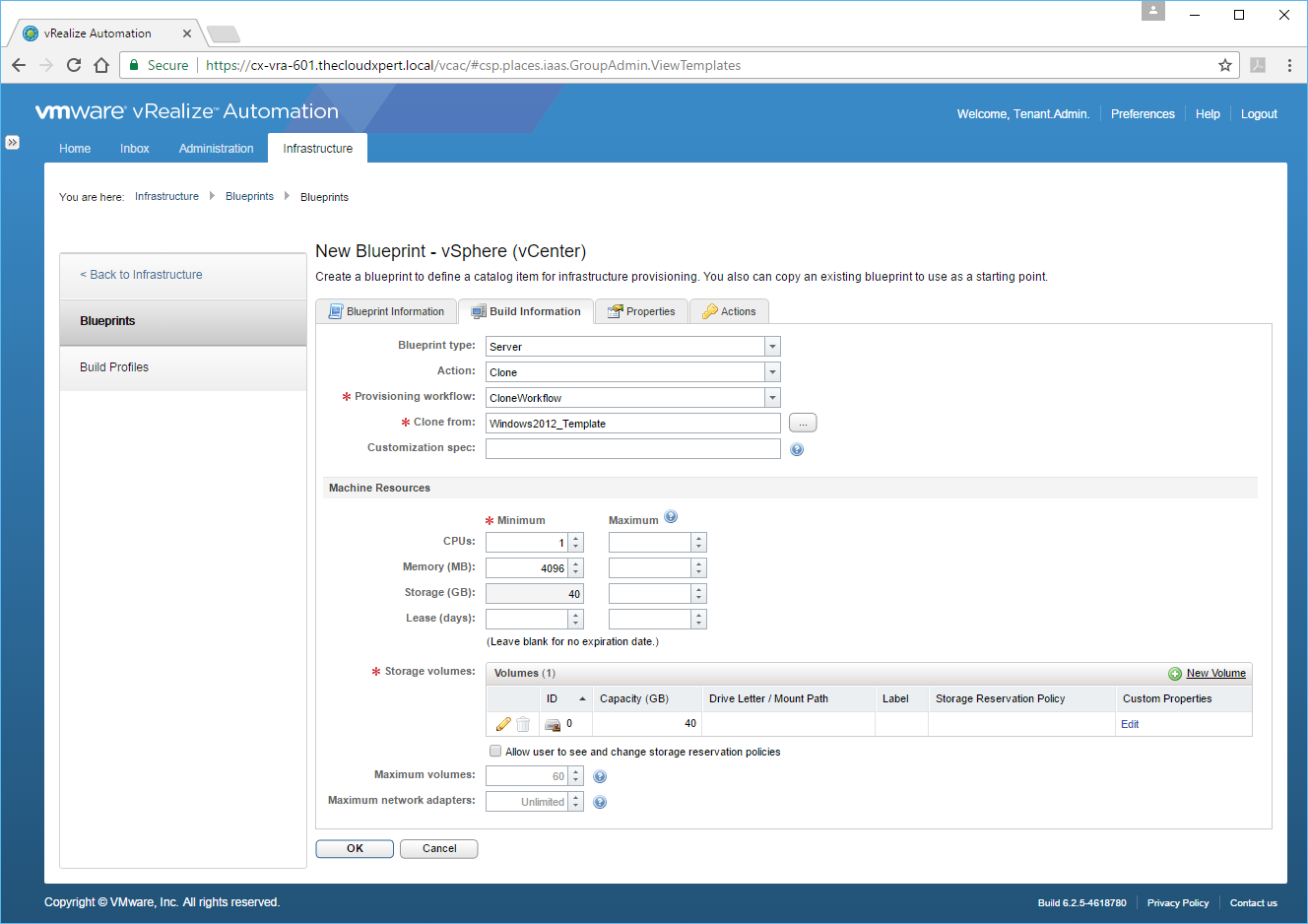The image size is (1308, 924).
Task: Click the pencil edit icon for volume 0
Action: pos(503,724)
